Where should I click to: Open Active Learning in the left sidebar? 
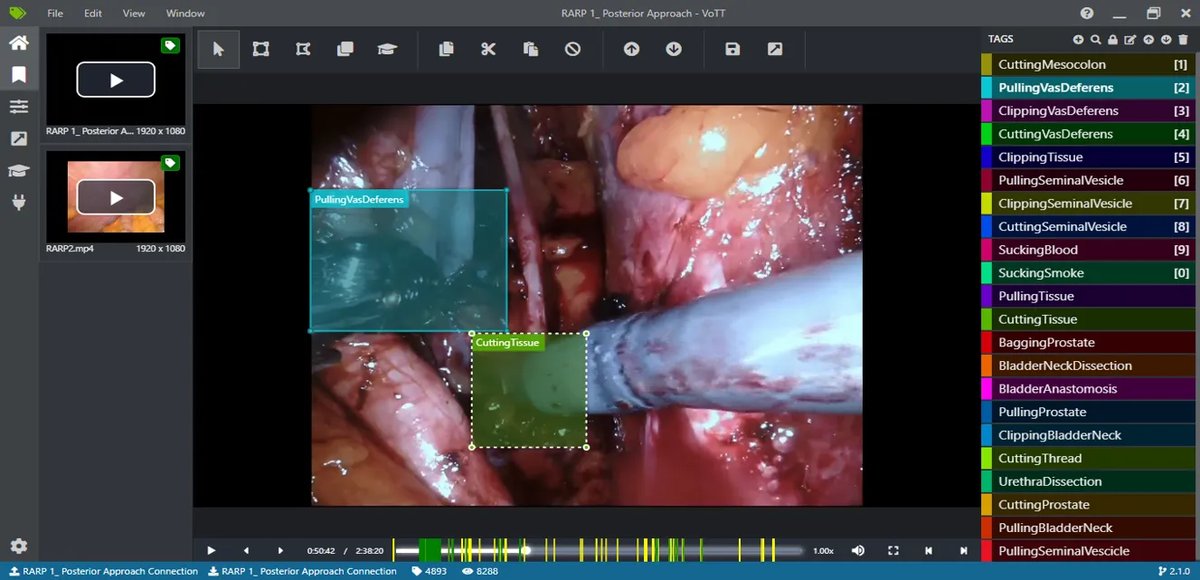pos(18,171)
